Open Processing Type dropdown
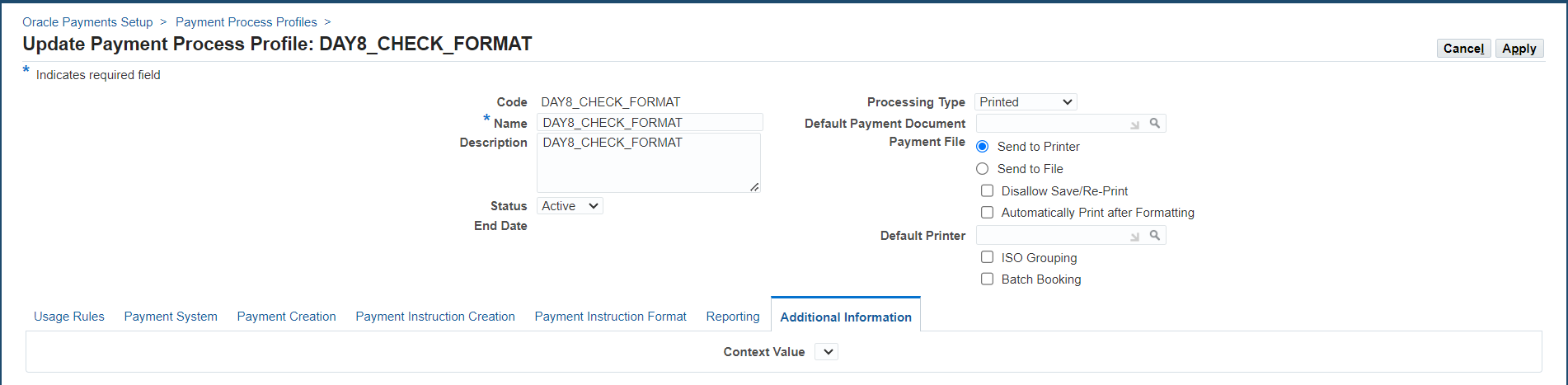1568x385 pixels. [x=1026, y=101]
